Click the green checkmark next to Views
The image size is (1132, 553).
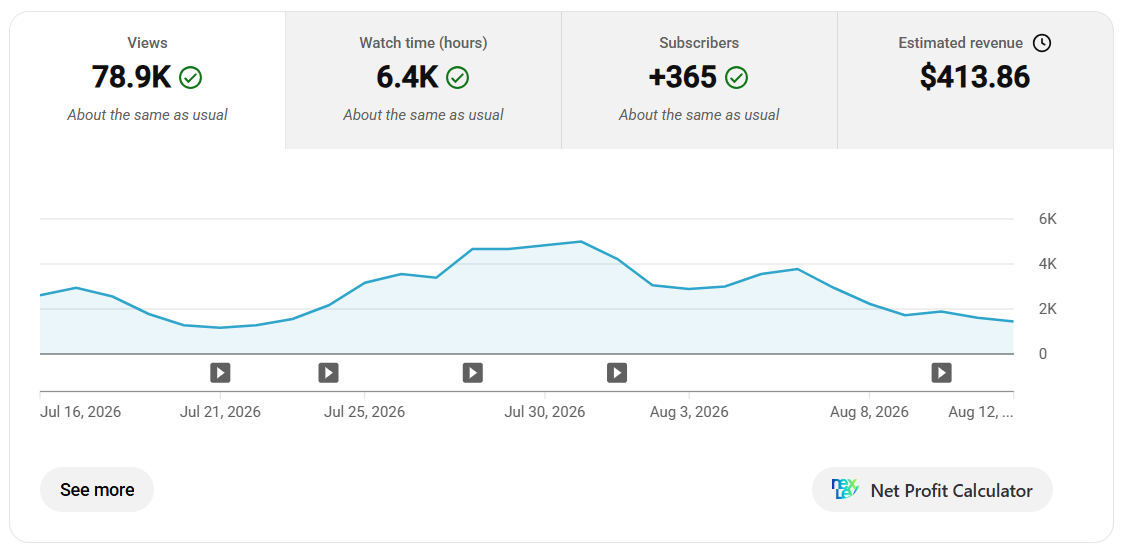[x=191, y=77]
